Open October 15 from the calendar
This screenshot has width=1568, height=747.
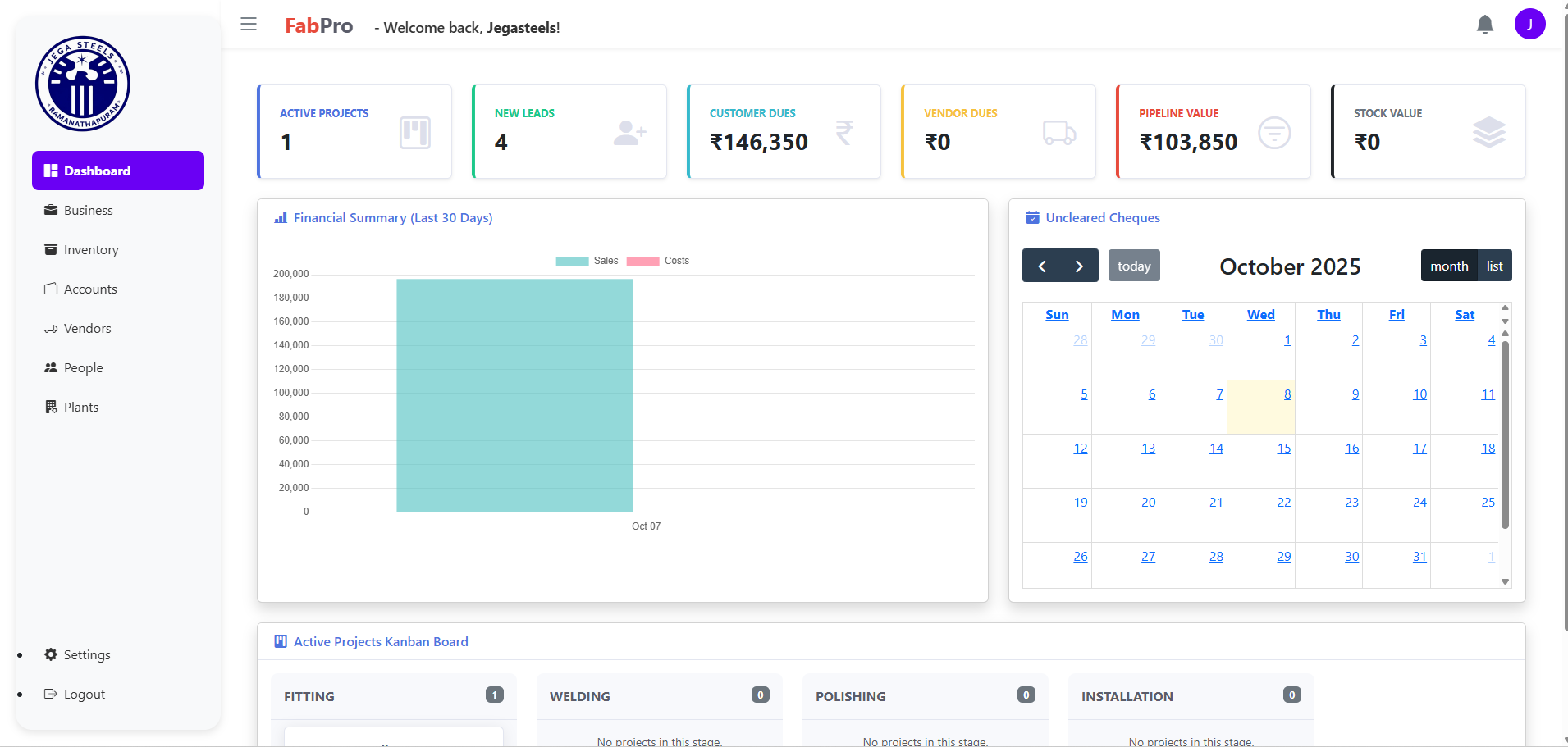point(1283,448)
